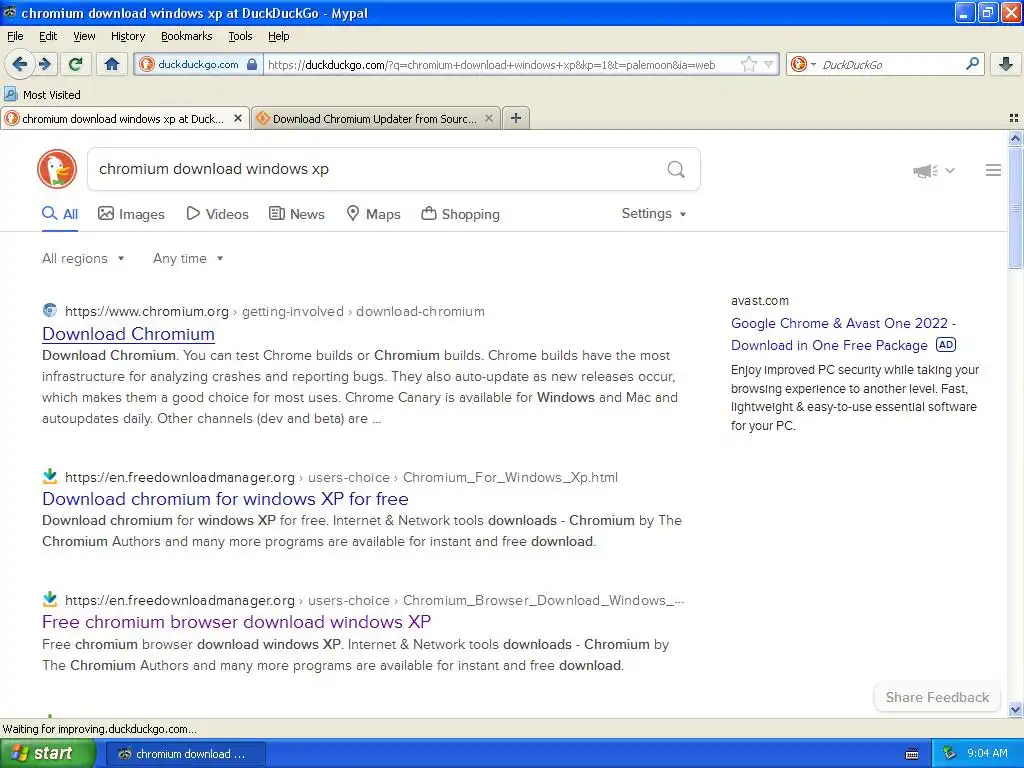
Task: Show all tabs grid icon
Action: [1014, 118]
